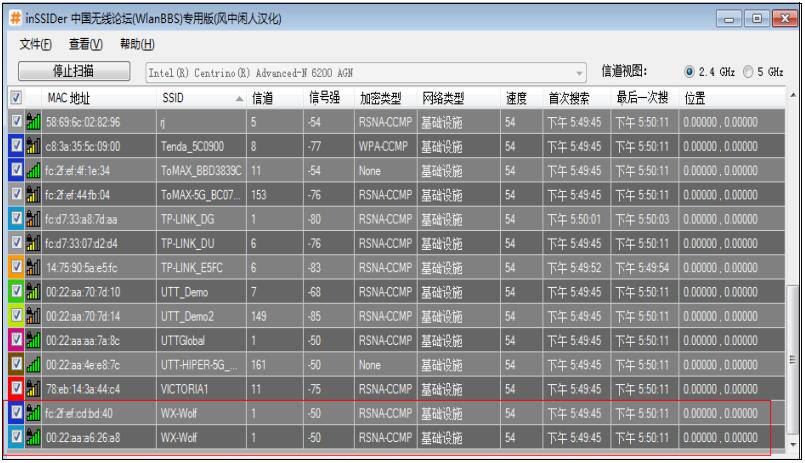Viewport: 805px width, 463px height.
Task: Click first-seen time 下午 5:49:52
Action: (x=573, y=267)
